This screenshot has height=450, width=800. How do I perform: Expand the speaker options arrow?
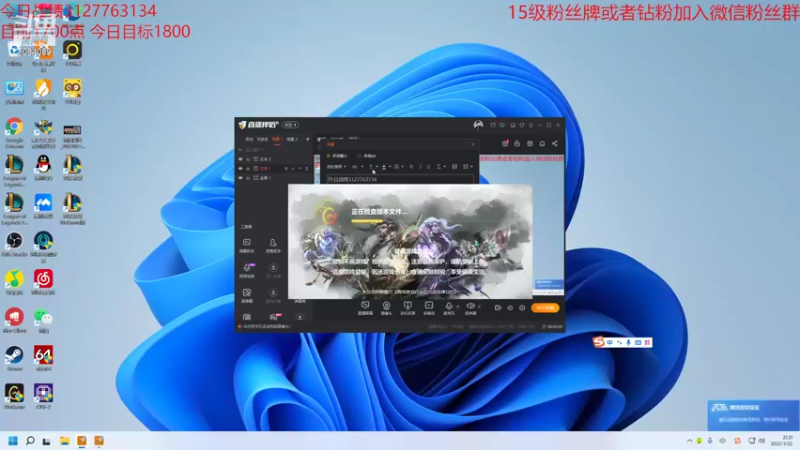(x=480, y=307)
